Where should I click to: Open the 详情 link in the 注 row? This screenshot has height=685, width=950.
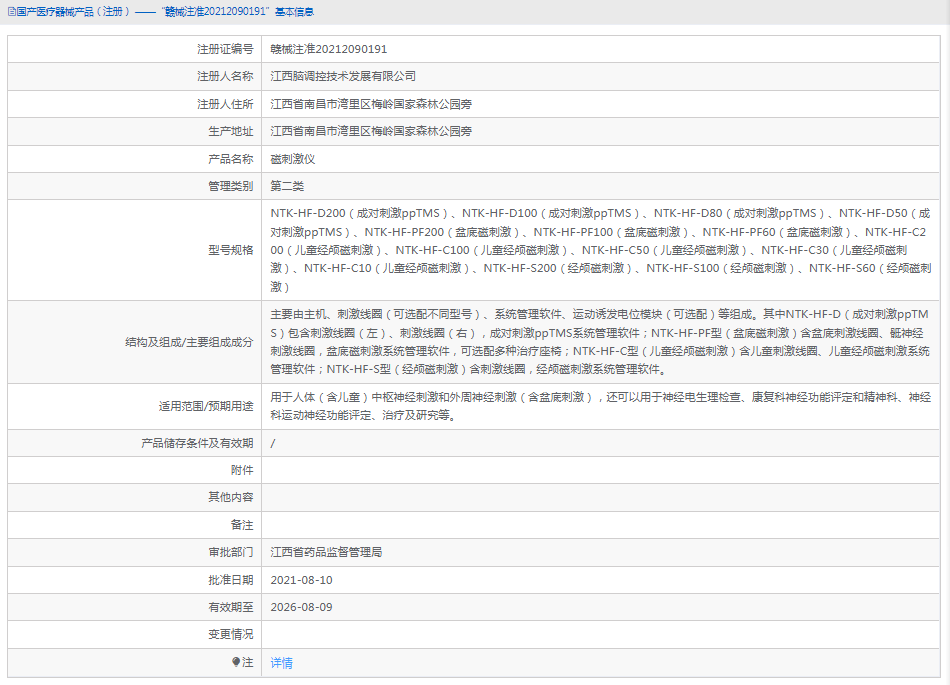(280, 661)
